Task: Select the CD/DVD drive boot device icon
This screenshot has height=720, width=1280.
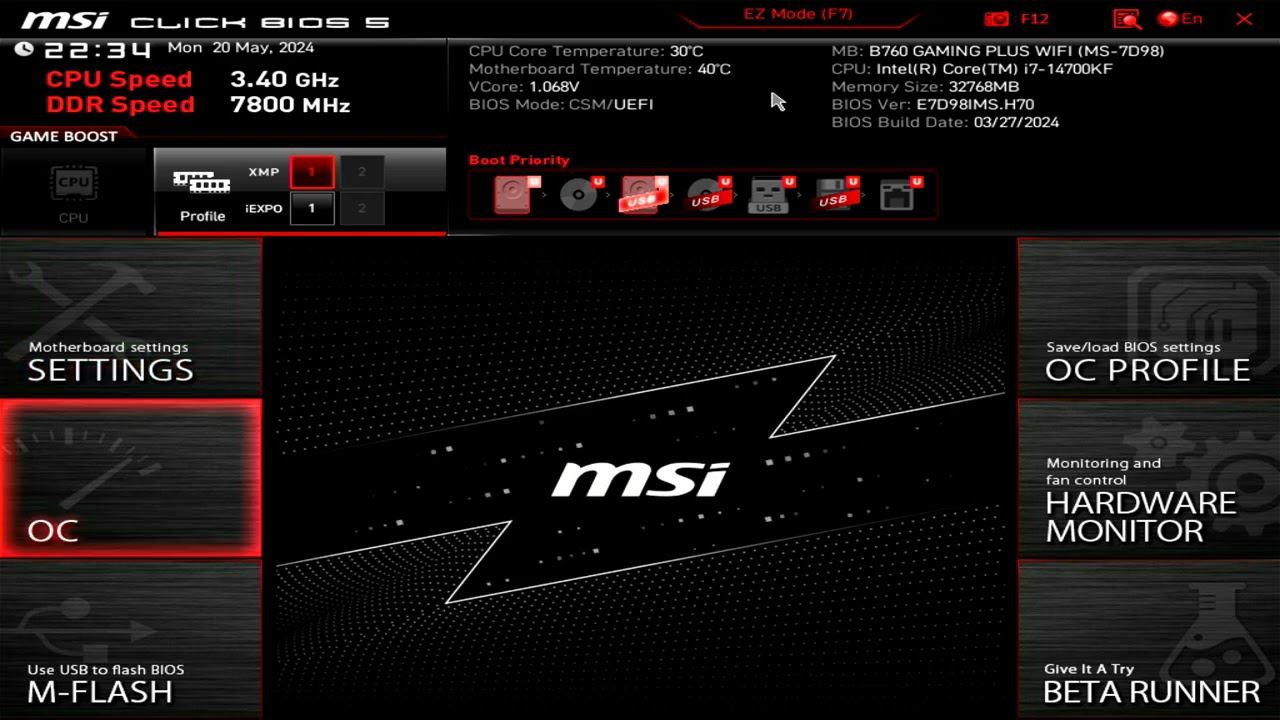Action: 581,194
